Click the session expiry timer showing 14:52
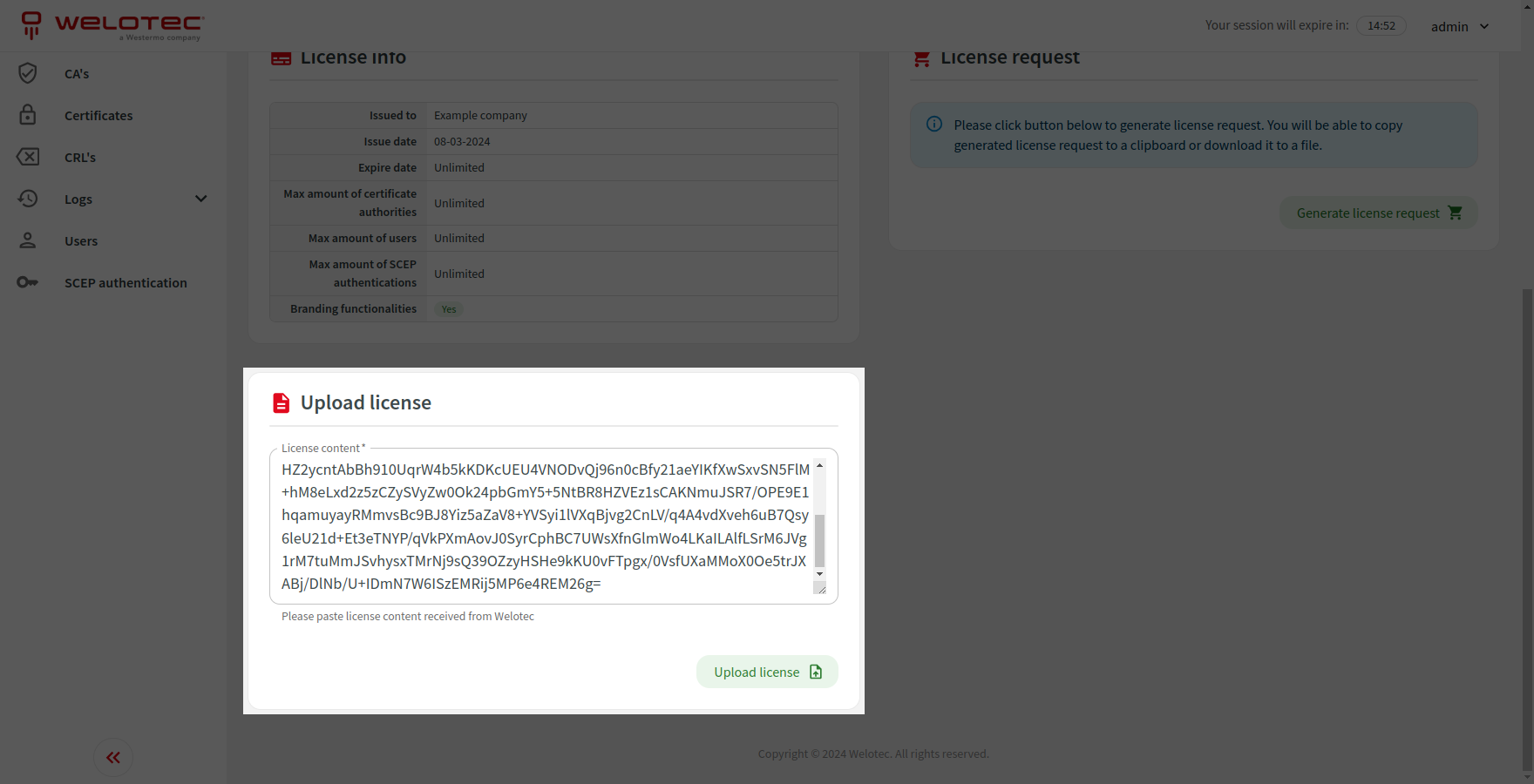This screenshot has width=1534, height=784. [x=1381, y=25]
